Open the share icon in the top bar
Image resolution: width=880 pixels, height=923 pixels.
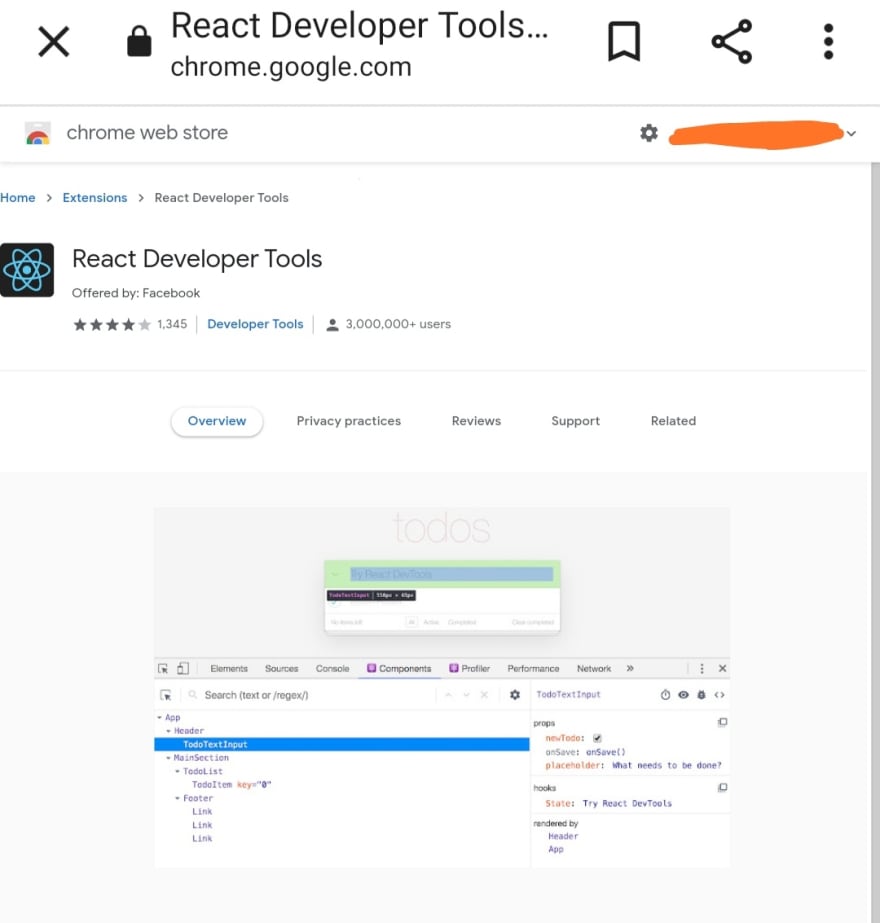[732, 41]
